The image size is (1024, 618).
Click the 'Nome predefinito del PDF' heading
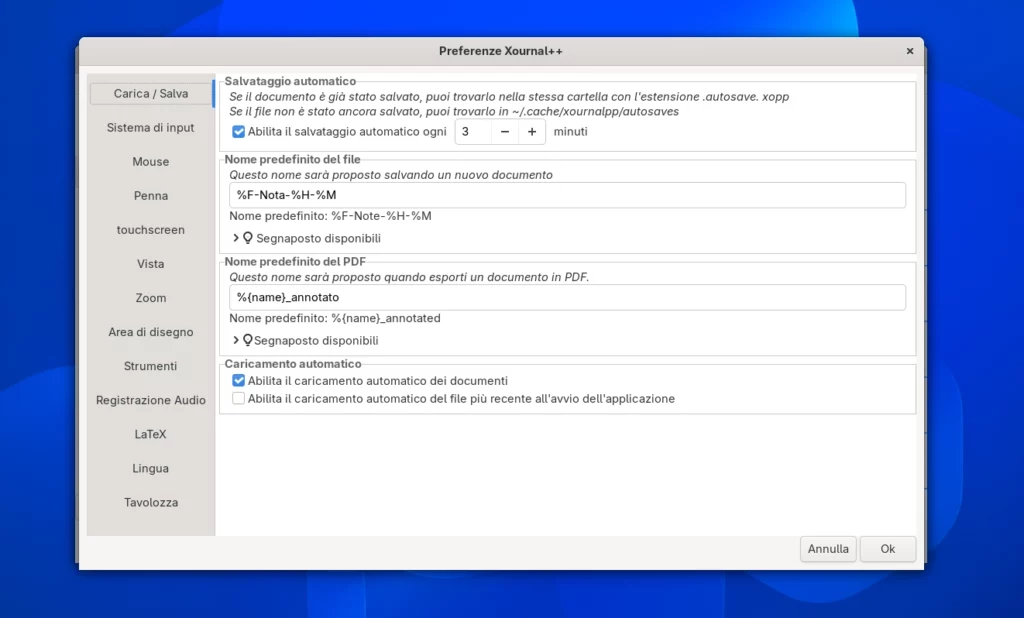click(295, 261)
